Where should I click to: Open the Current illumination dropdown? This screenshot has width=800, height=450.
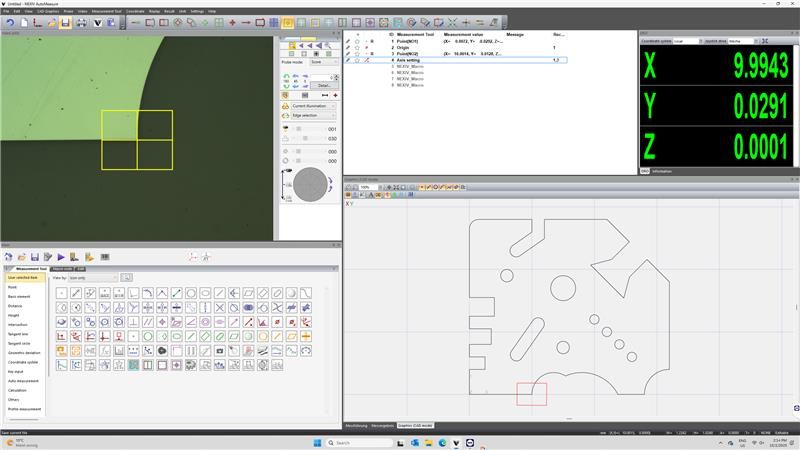coord(314,106)
